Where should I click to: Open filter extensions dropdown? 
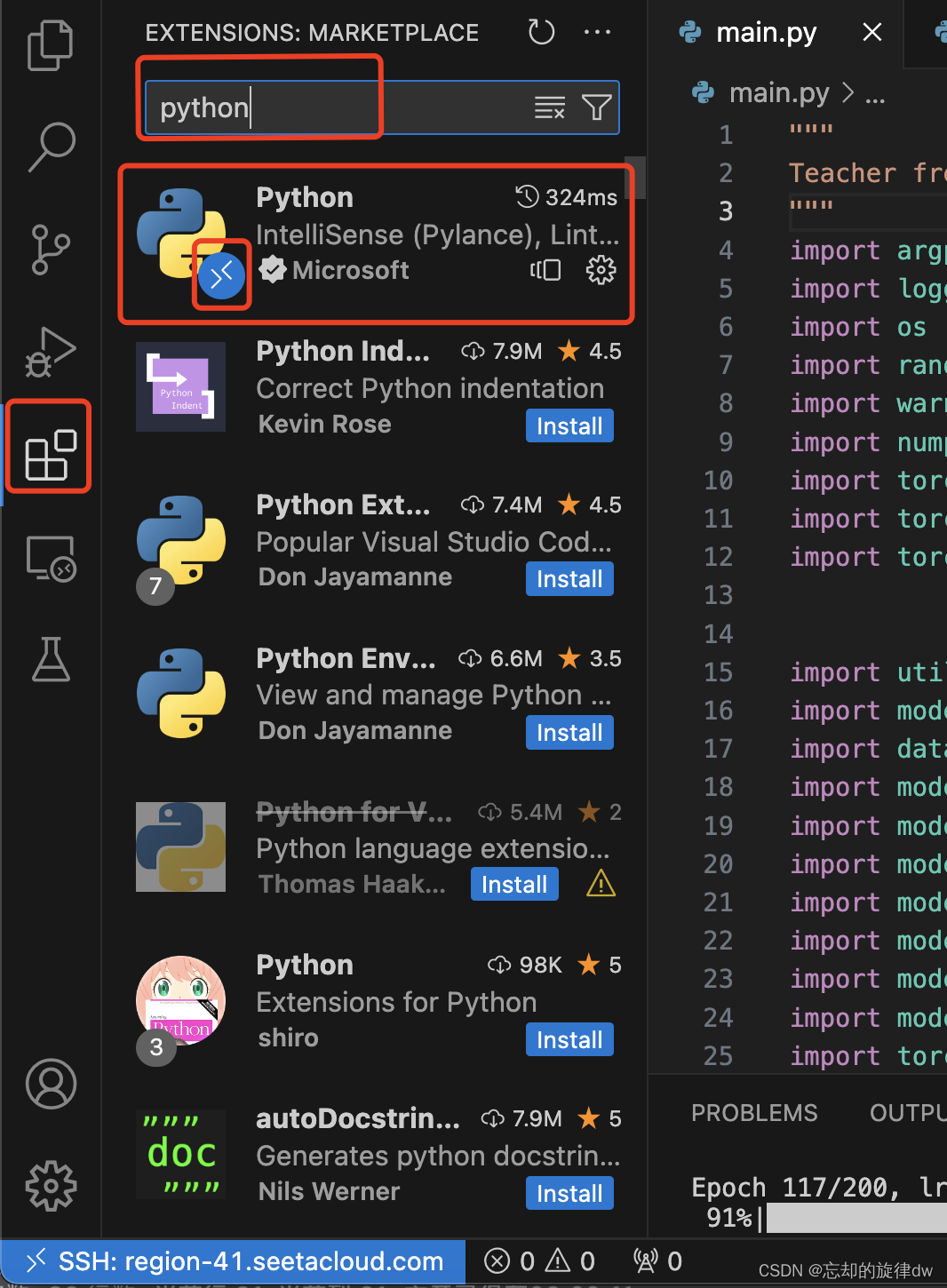point(596,107)
